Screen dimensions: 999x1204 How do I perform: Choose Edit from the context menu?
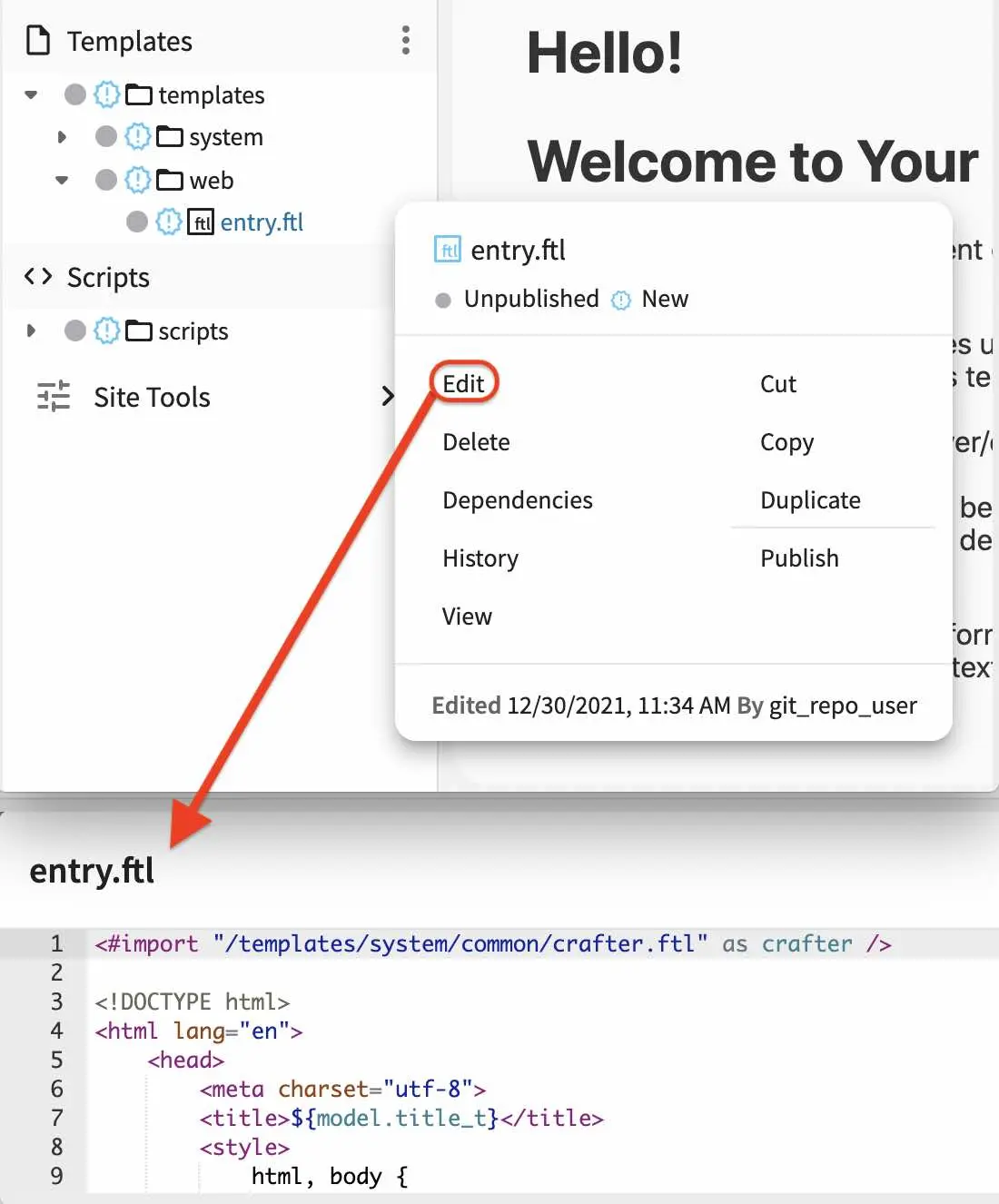pyautogui.click(x=463, y=383)
